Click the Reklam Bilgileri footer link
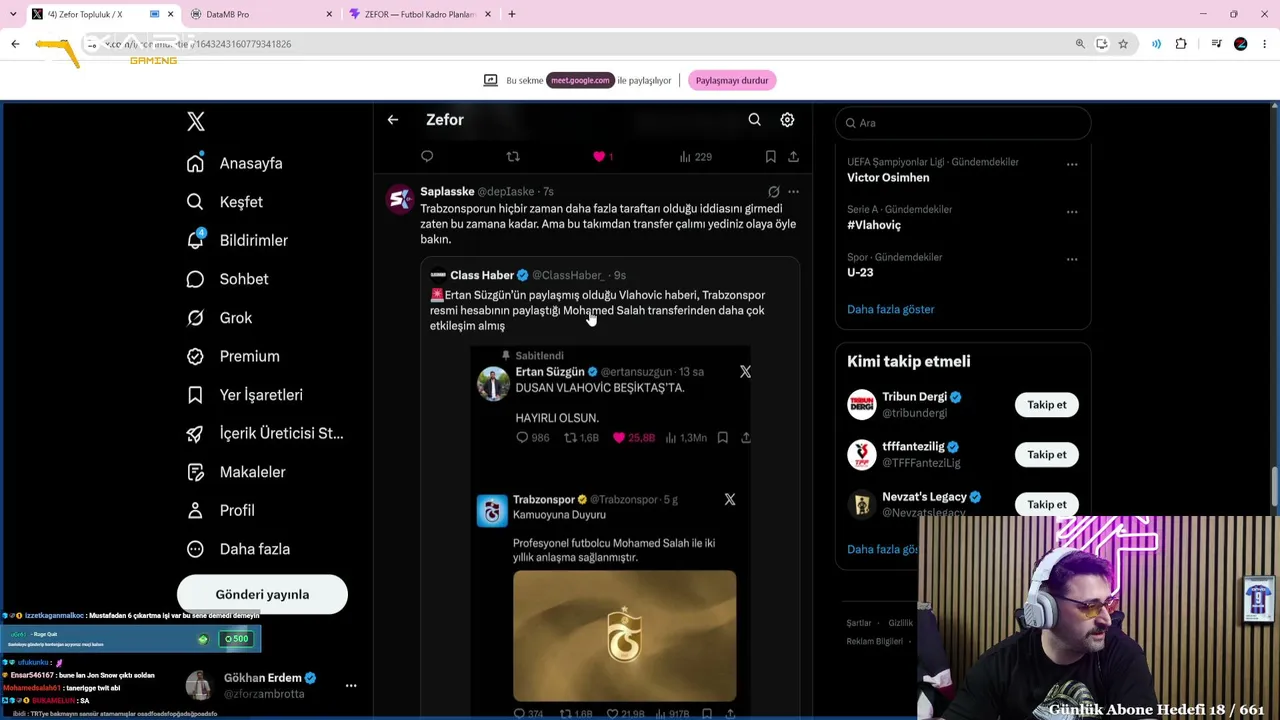The image size is (1280, 720). [x=875, y=641]
